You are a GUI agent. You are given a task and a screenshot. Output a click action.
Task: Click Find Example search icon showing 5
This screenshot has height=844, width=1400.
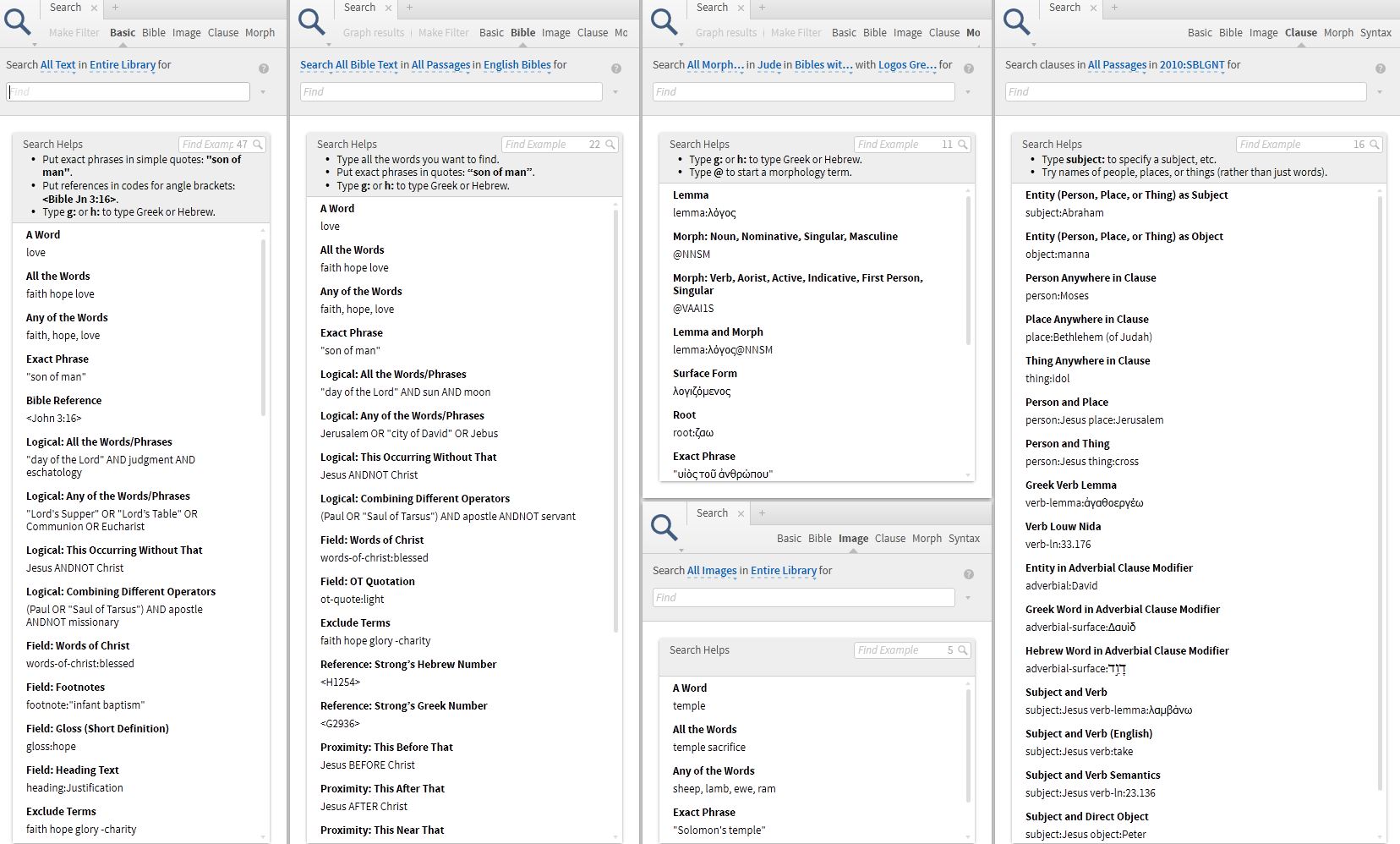tap(963, 650)
